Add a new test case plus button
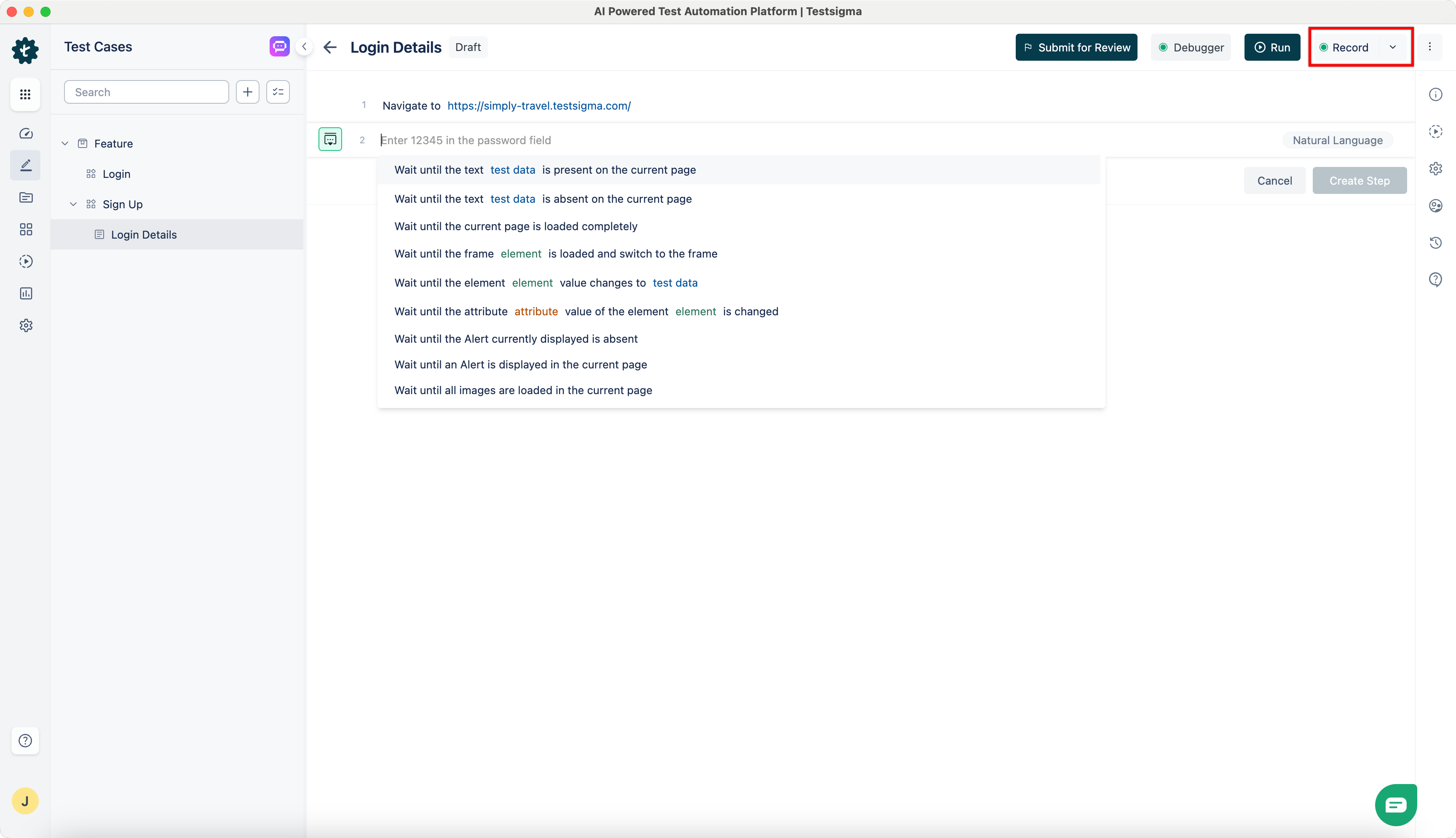1456x838 pixels. click(x=247, y=92)
